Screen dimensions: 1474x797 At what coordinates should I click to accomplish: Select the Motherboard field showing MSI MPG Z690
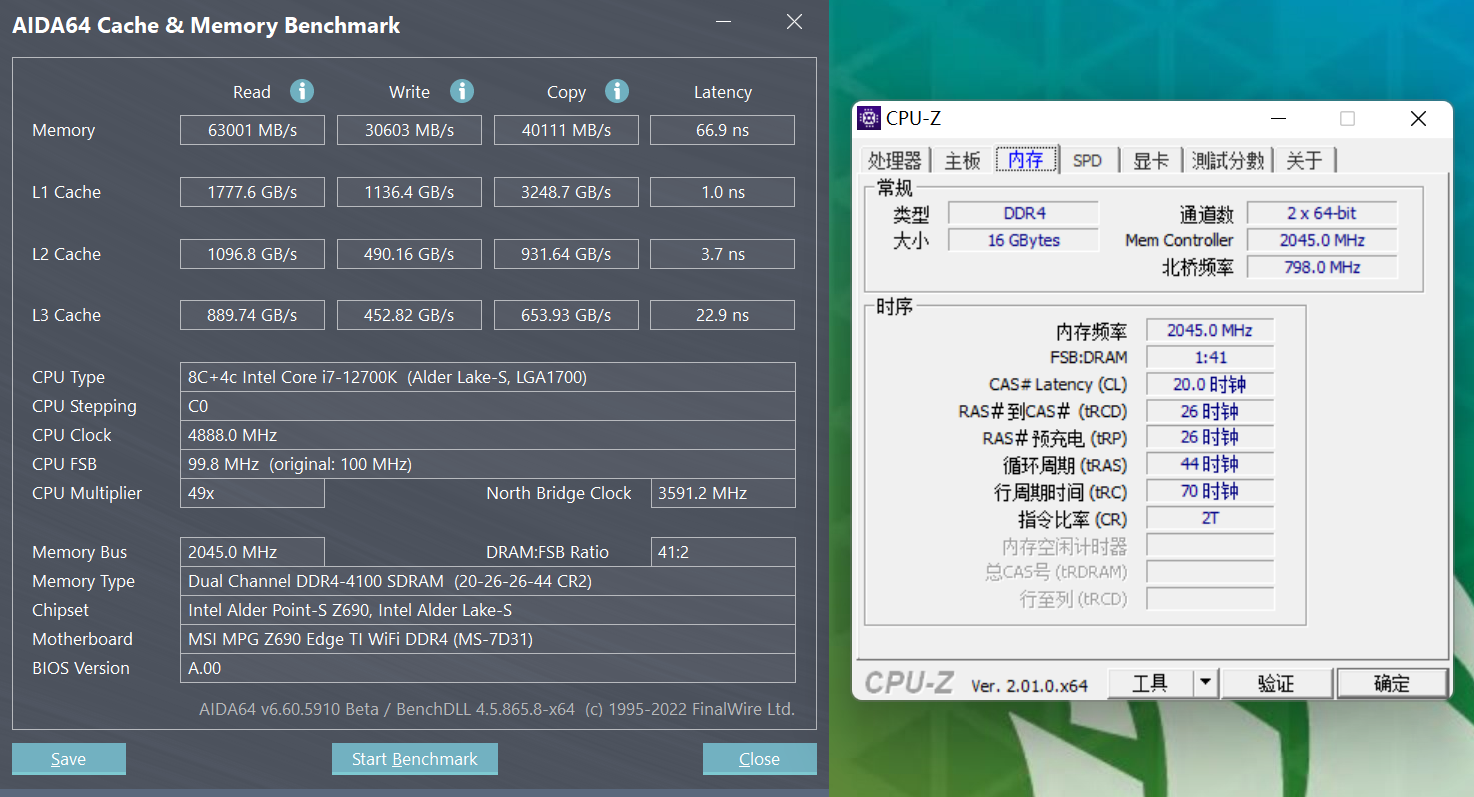[488, 639]
